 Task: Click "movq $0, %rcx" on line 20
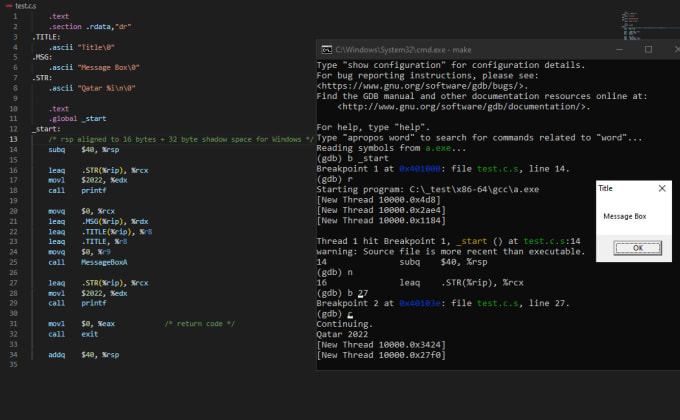tap(82, 211)
